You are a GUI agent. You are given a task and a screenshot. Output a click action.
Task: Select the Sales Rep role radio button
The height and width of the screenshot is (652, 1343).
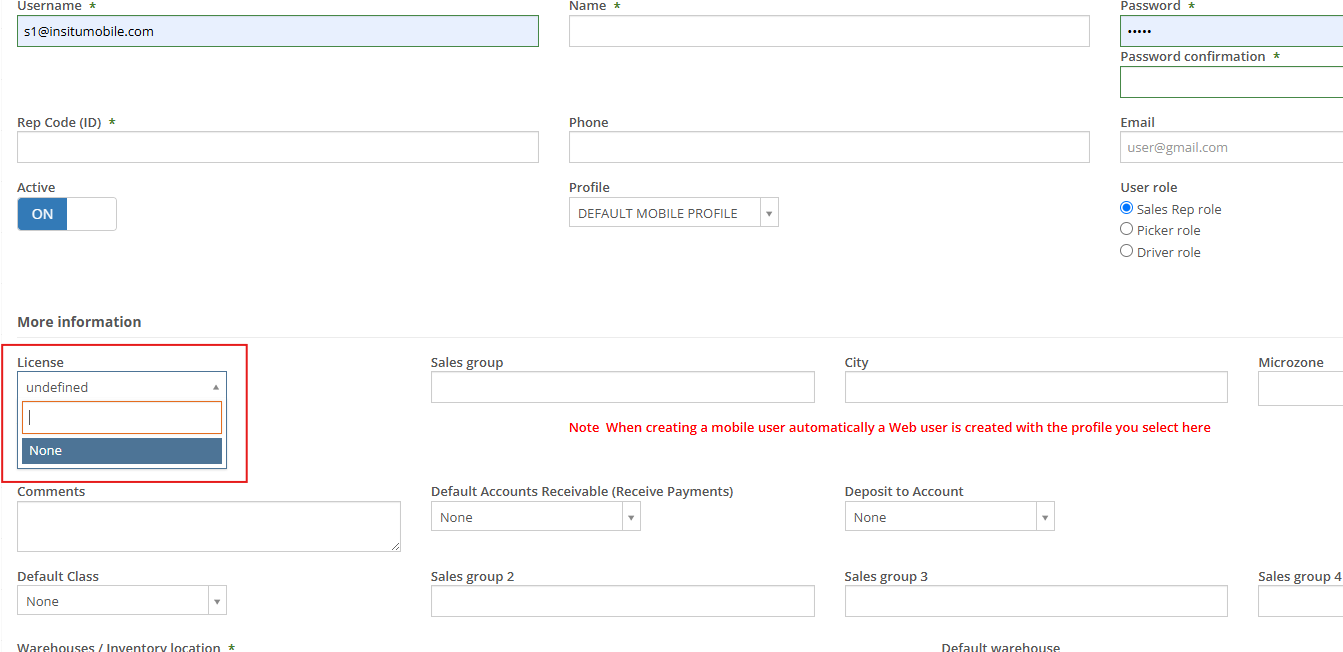[x=1127, y=209]
